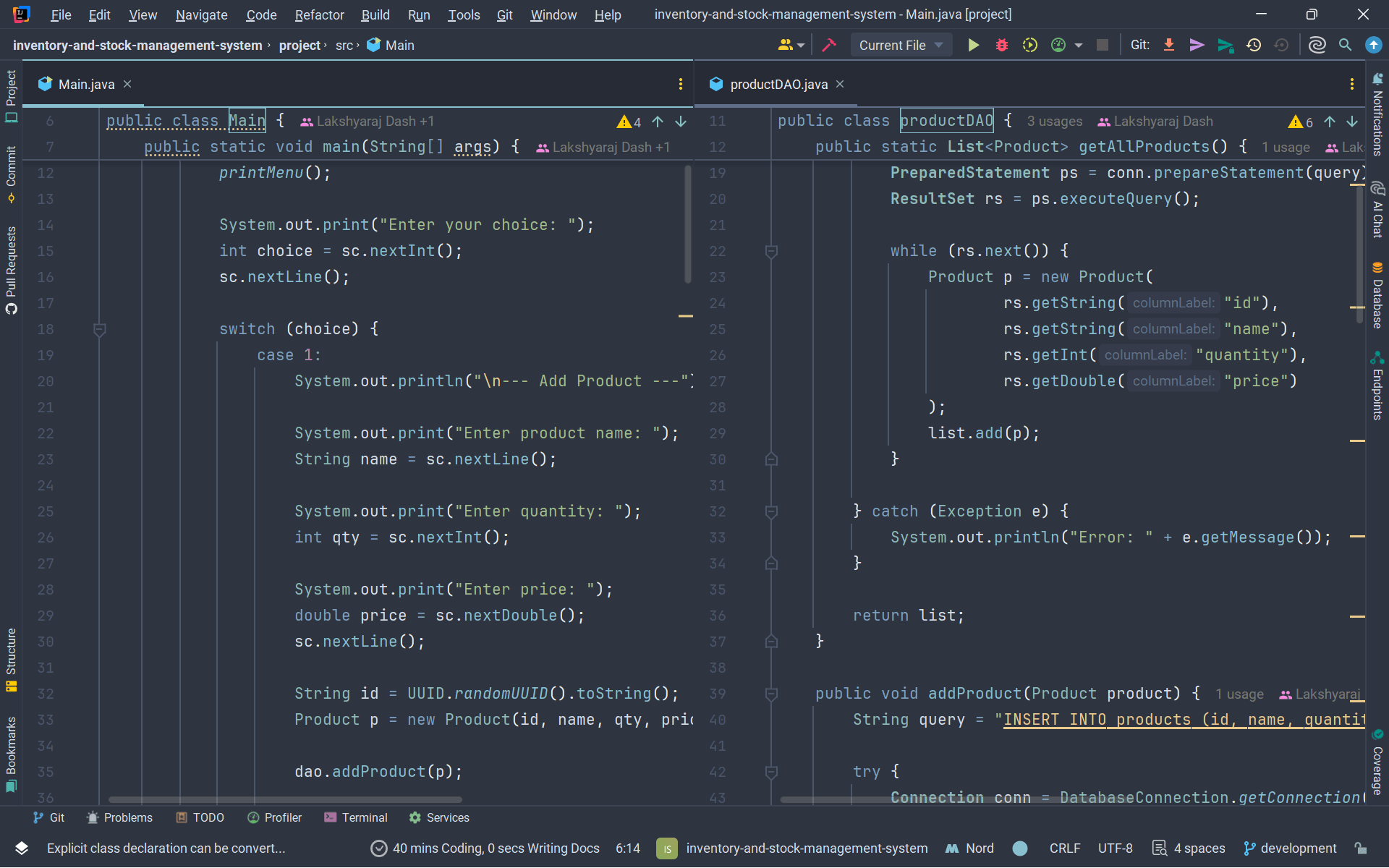The height and width of the screenshot is (868, 1389).
Task: Click the Git push arrow icon
Action: pos(1225,46)
